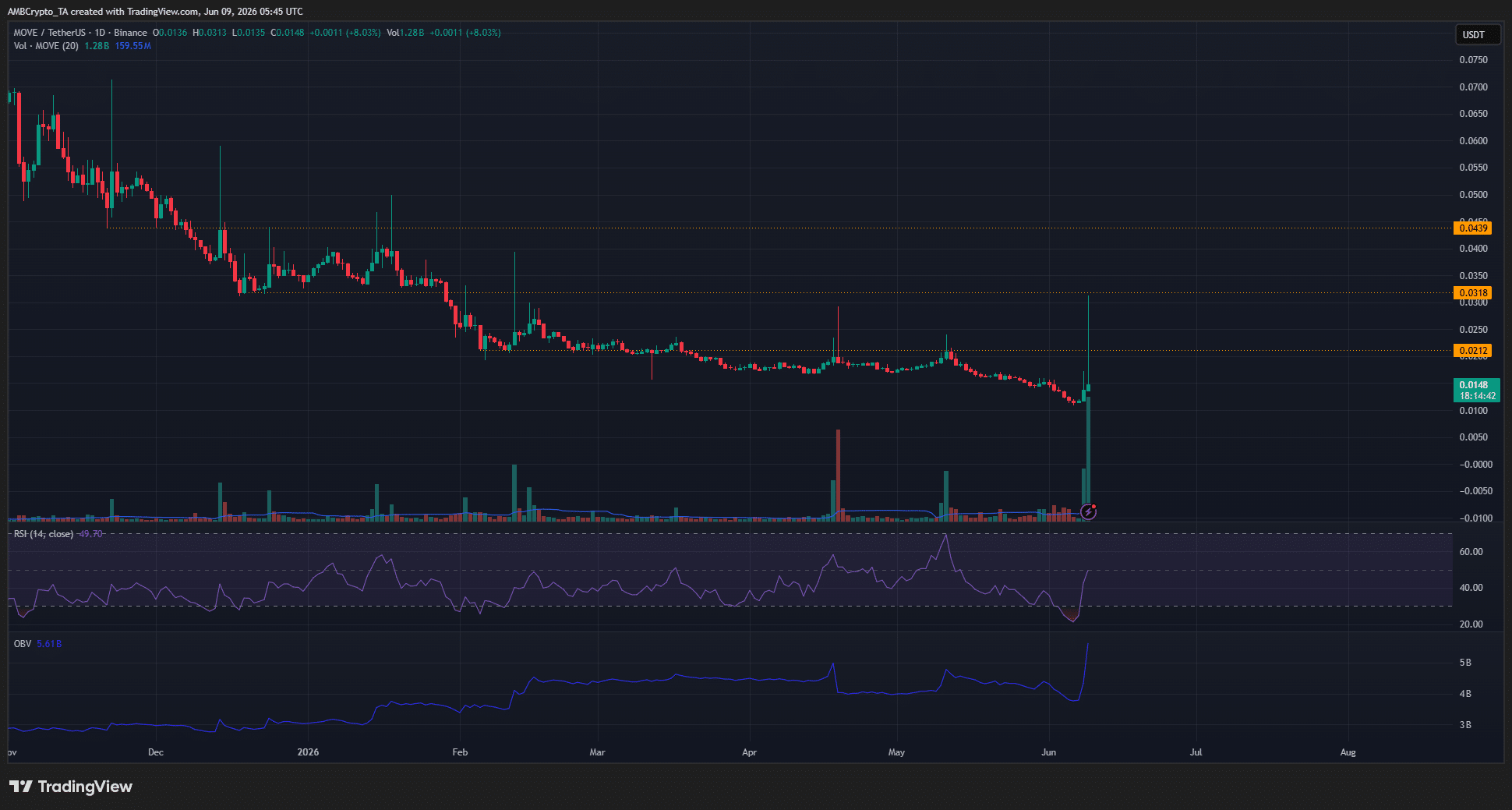The width and height of the screenshot is (1512, 810).
Task: Click the 40.00 RSI scale value
Action: (x=1471, y=588)
